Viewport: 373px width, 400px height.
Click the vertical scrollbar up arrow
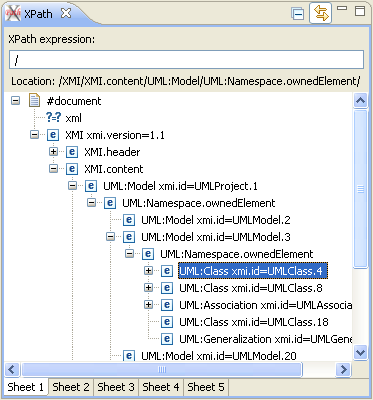tap(360, 100)
